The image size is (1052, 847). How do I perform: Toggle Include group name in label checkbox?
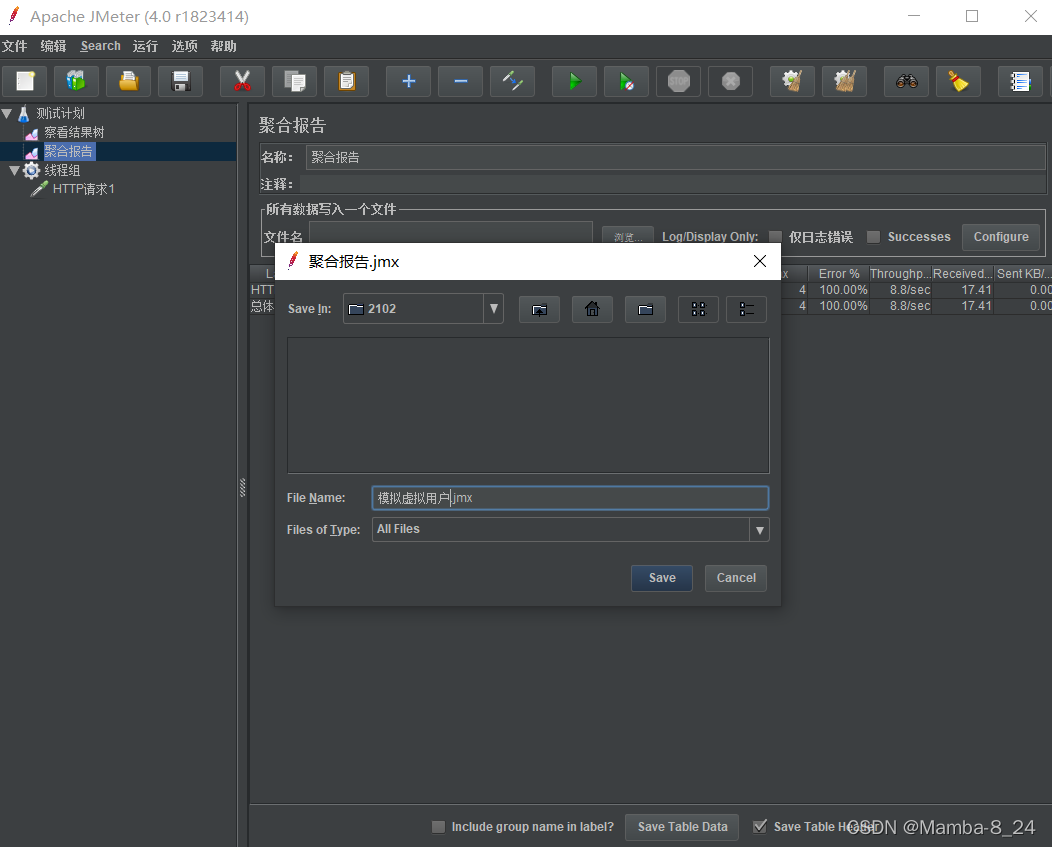click(x=438, y=827)
